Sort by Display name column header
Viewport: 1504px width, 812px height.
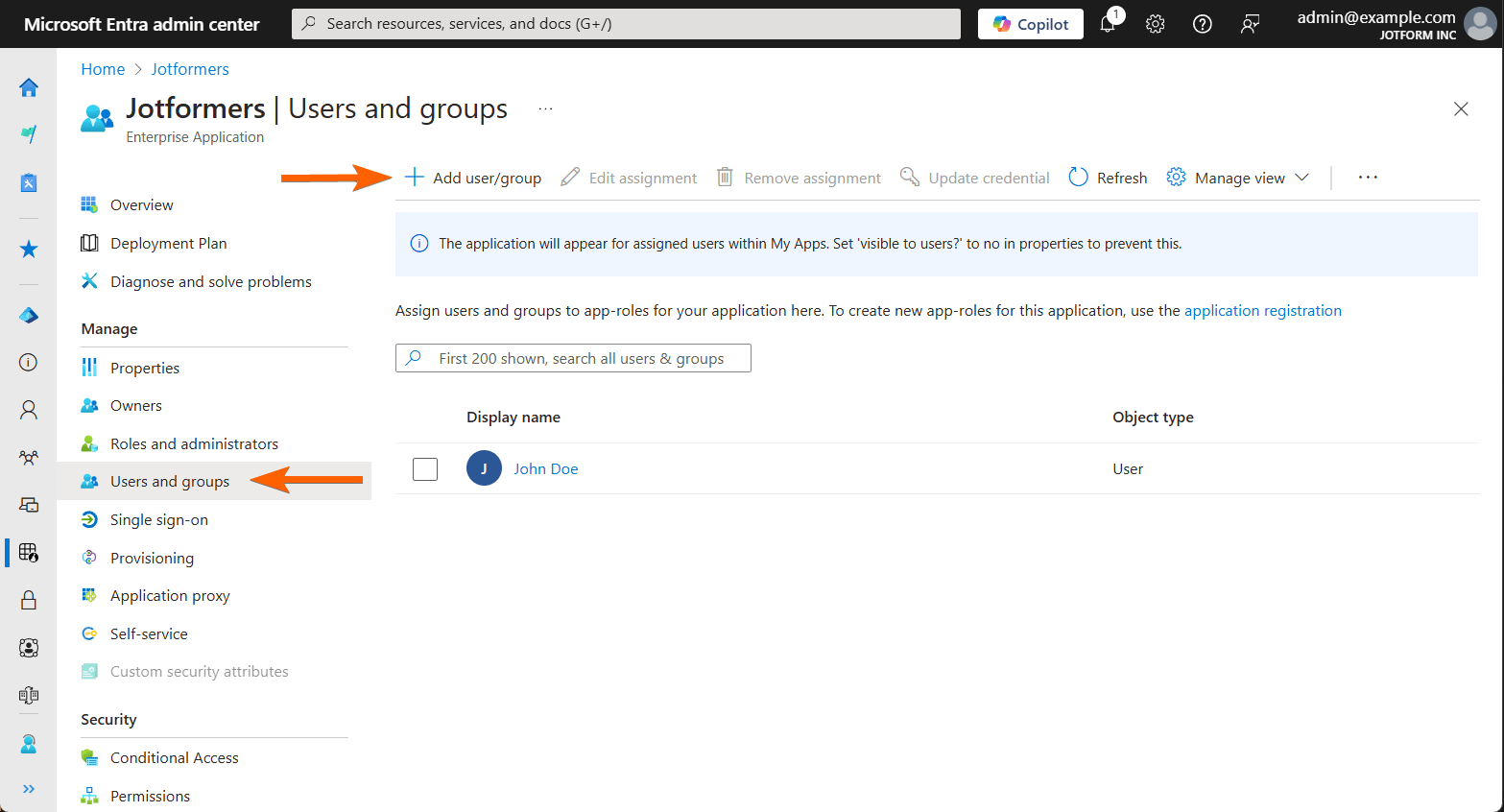point(513,418)
